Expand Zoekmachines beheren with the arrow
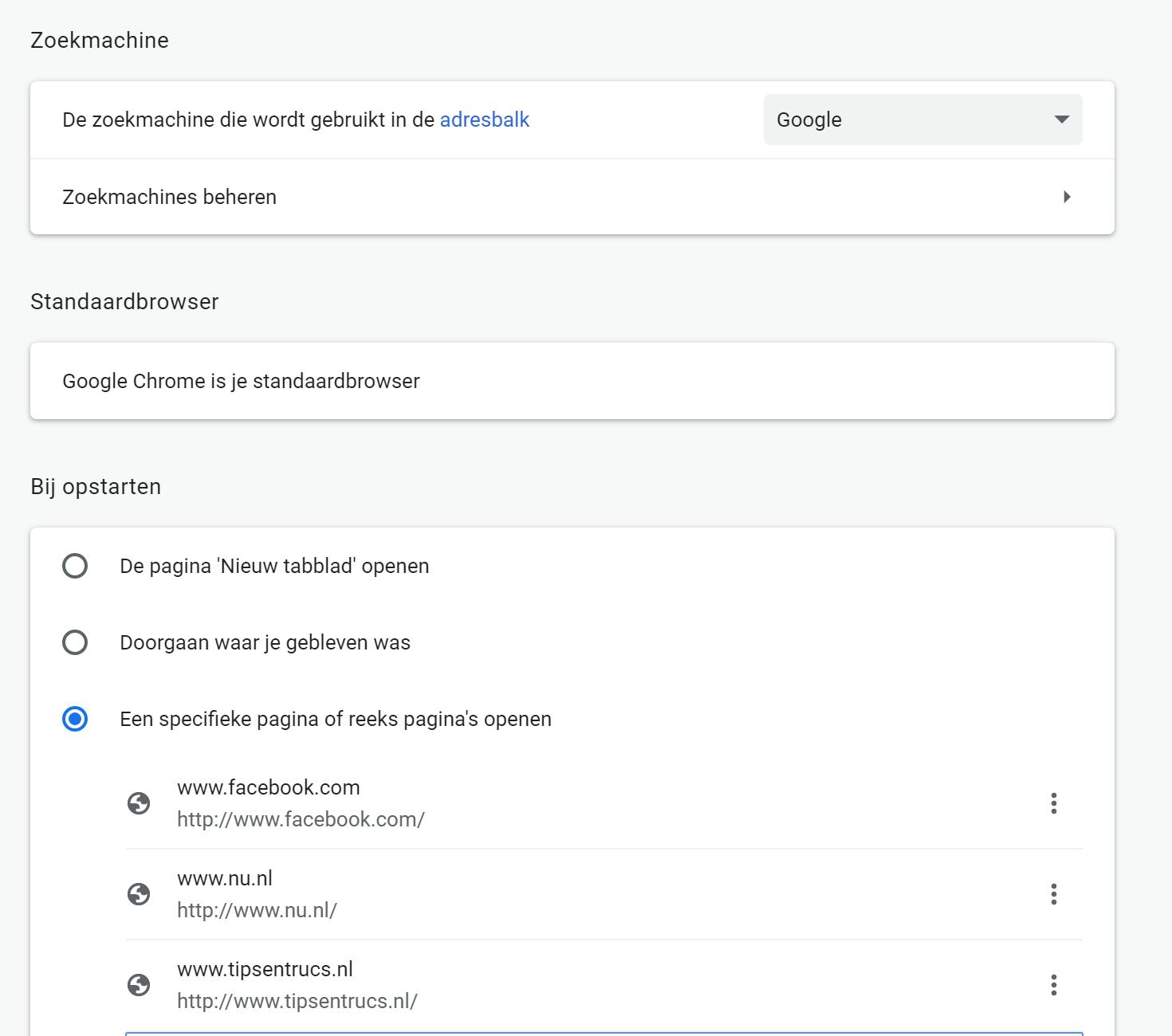The image size is (1172, 1036). point(1067,197)
